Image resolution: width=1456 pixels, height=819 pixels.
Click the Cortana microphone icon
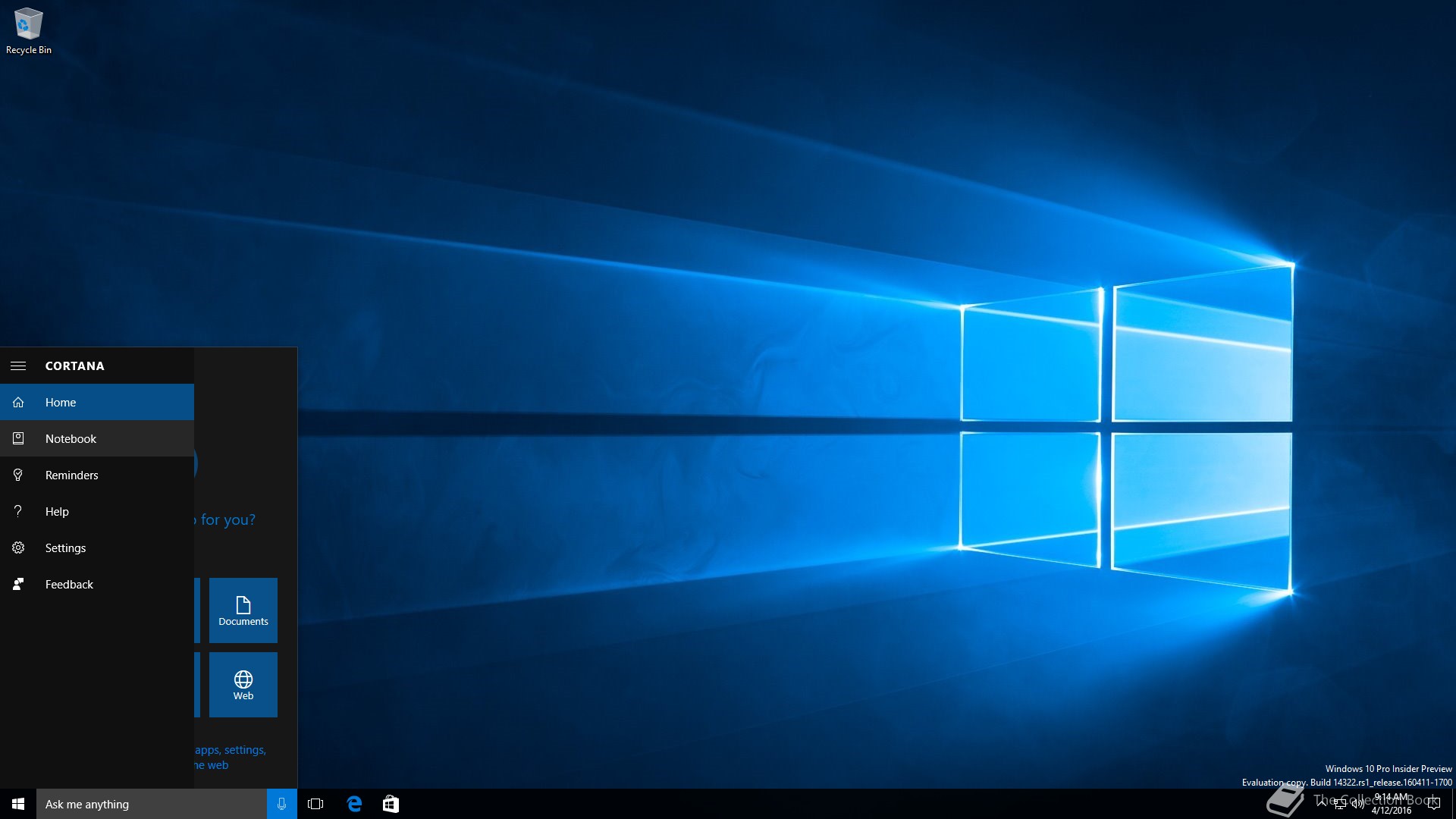click(x=281, y=804)
